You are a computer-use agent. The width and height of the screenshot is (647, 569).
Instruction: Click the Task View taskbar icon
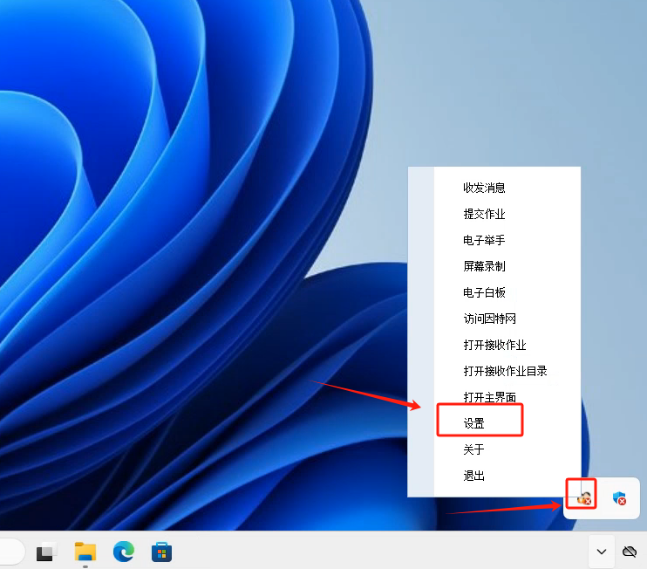click(46, 551)
